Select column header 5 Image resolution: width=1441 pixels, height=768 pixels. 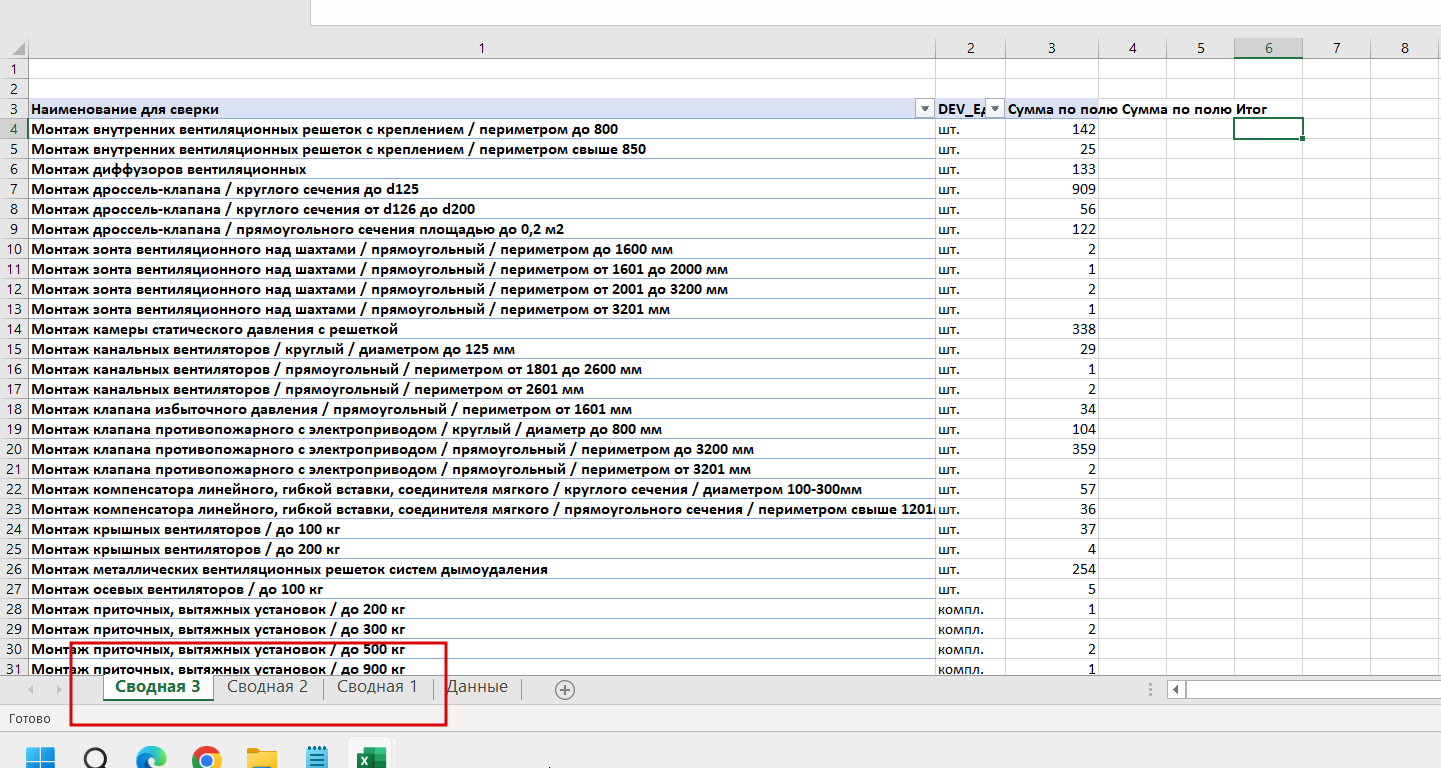coord(1200,48)
